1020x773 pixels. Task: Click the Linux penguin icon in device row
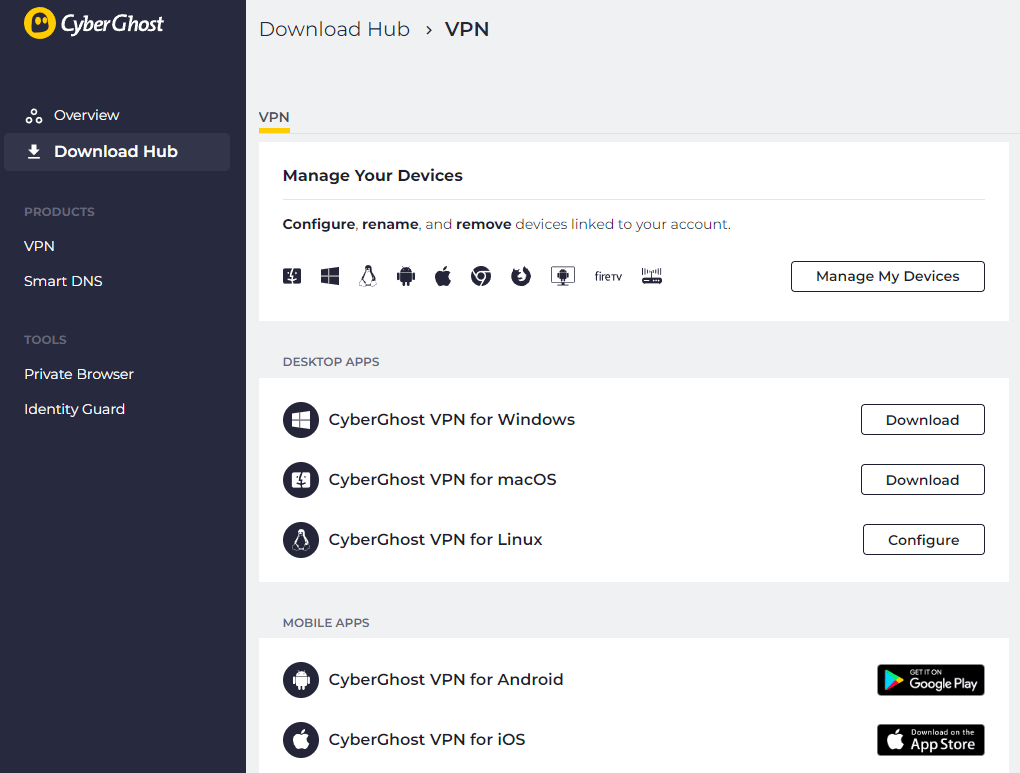[x=368, y=276]
